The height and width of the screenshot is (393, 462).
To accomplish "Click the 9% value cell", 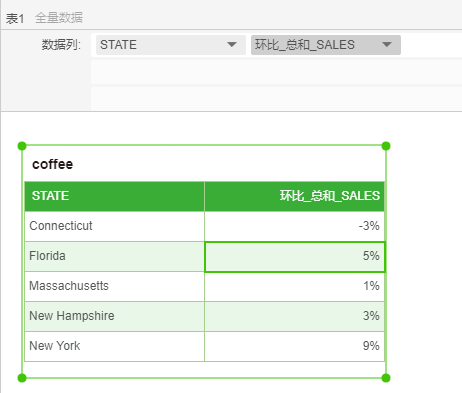I will click(x=295, y=346).
